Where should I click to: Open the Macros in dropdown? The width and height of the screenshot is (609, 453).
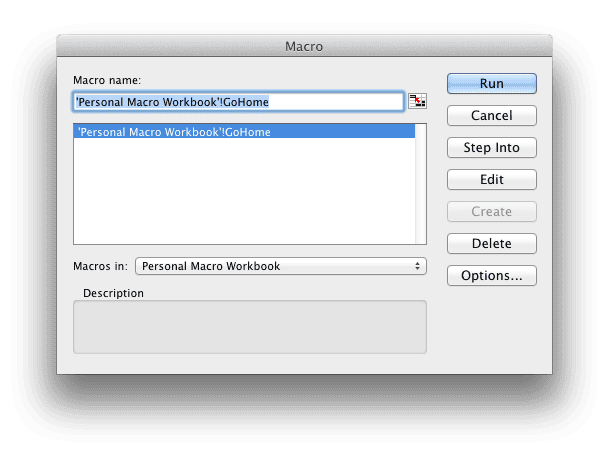280,266
